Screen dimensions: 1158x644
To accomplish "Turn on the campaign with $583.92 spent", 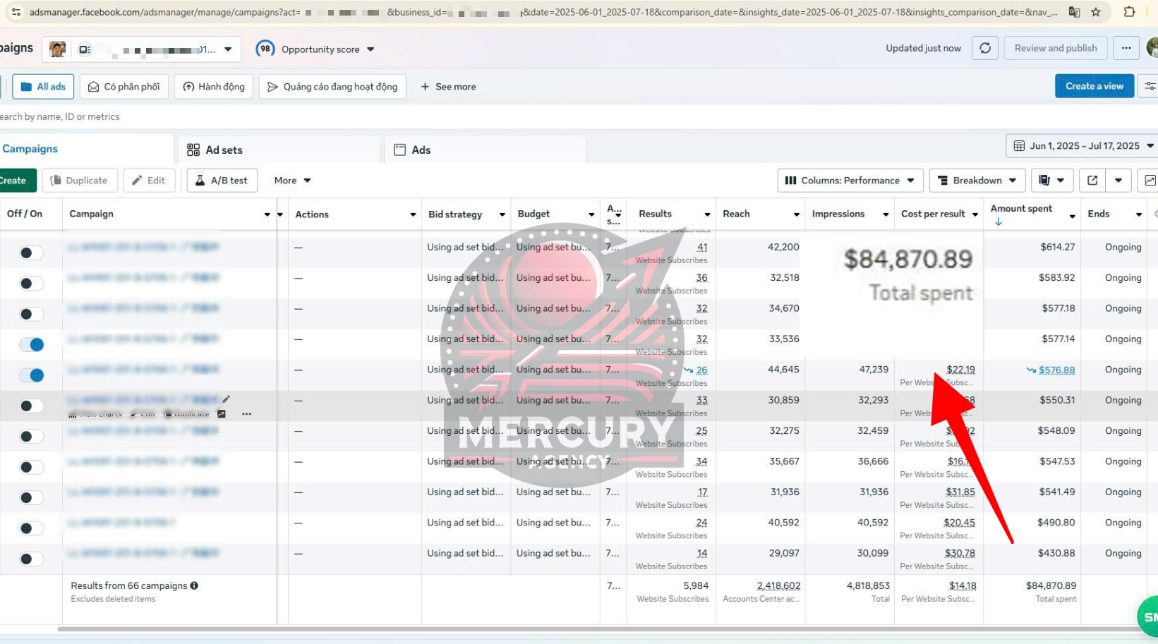I will (x=31, y=284).
